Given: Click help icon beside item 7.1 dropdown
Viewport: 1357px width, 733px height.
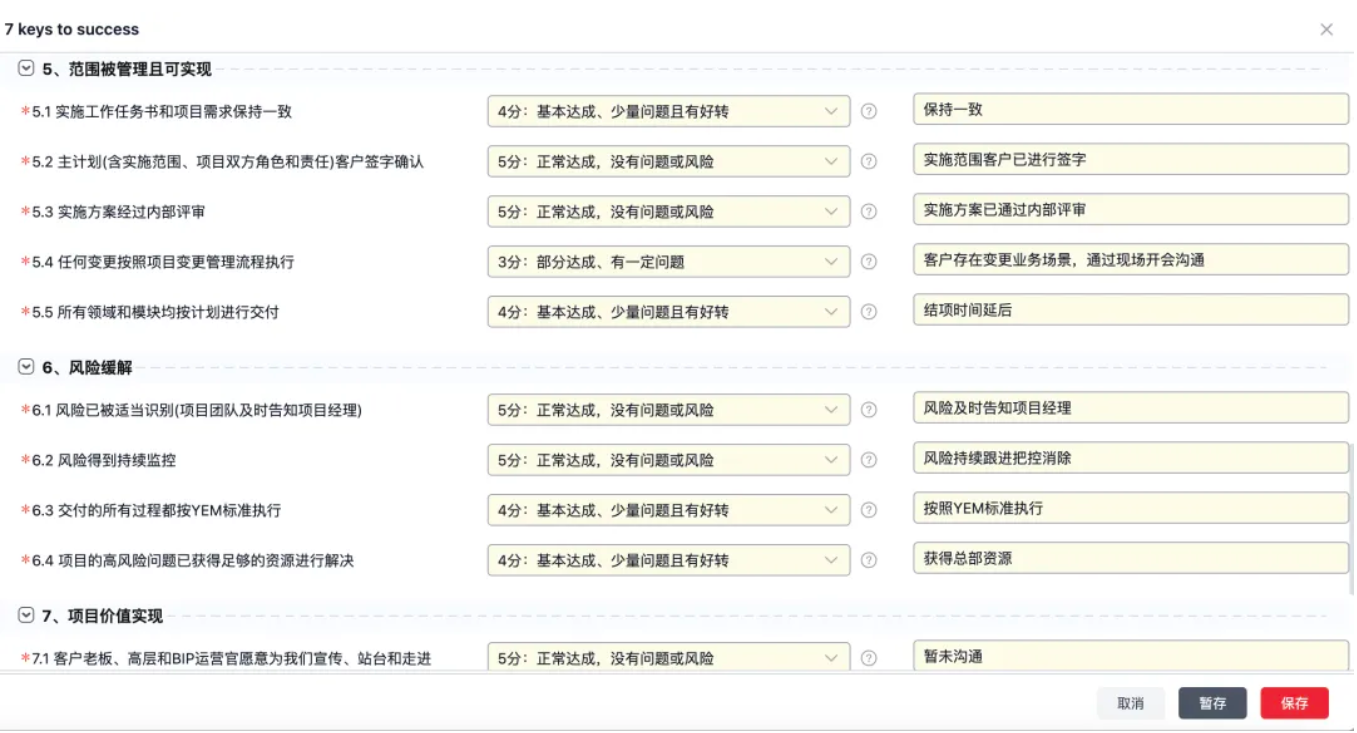Looking at the screenshot, I should pyautogui.click(x=869, y=658).
